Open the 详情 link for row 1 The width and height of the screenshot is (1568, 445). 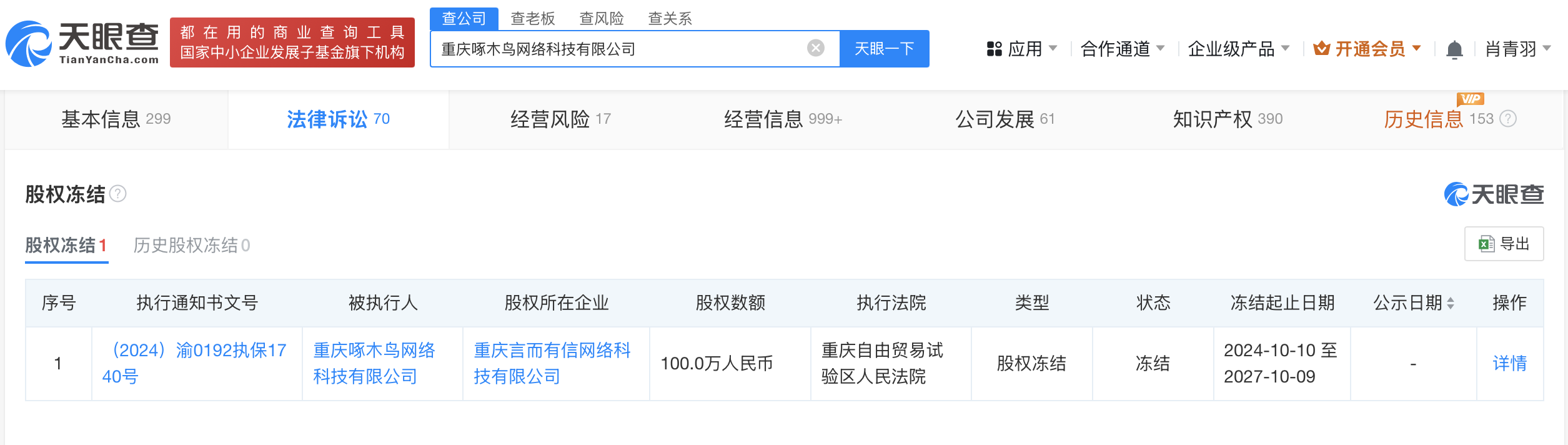tap(1509, 363)
